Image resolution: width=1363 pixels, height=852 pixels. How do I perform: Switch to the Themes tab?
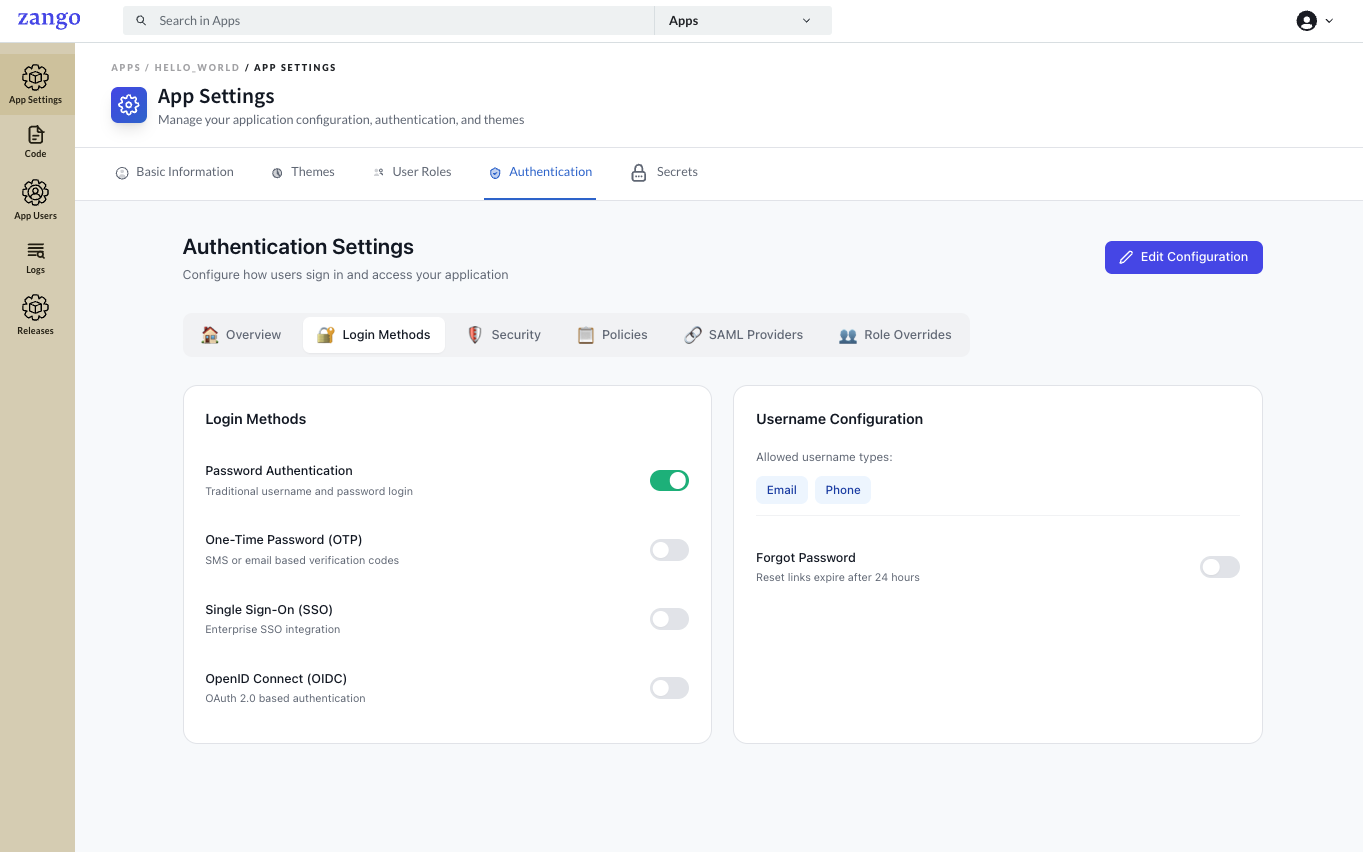303,172
